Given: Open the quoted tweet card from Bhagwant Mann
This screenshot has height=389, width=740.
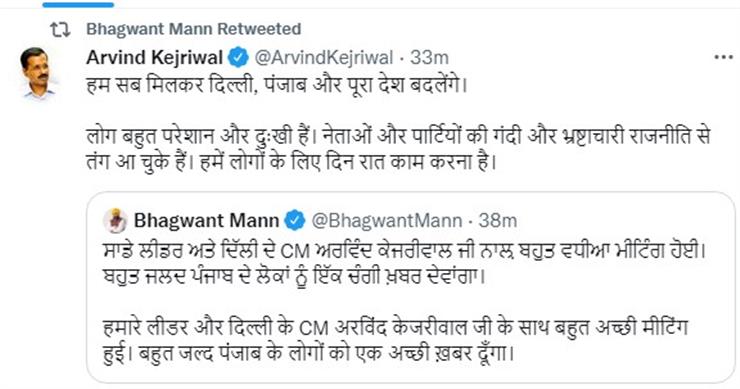Looking at the screenshot, I should tap(411, 287).
